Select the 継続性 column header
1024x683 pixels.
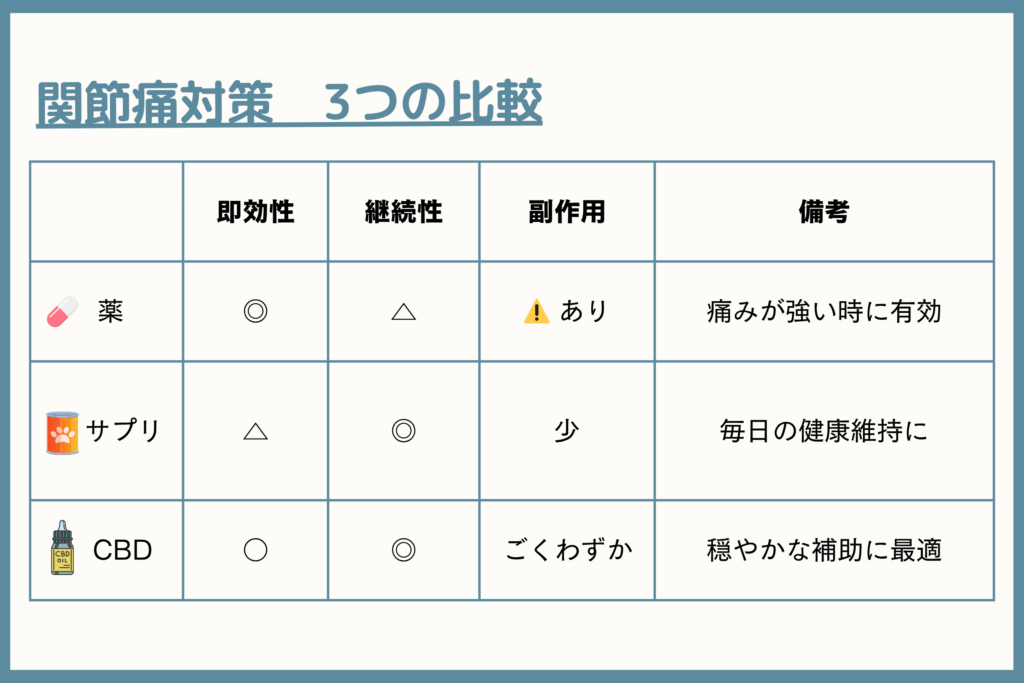pos(404,212)
